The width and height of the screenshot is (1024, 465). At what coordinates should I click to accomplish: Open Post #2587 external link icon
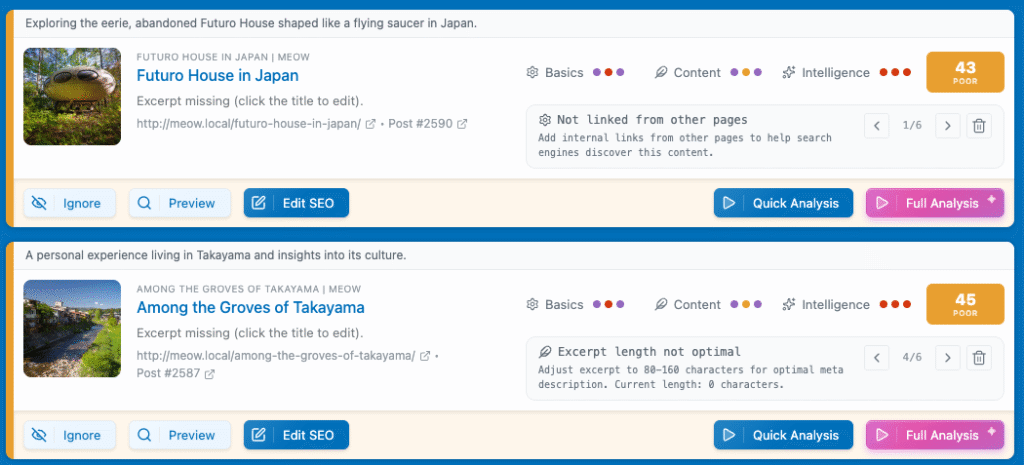(x=211, y=374)
